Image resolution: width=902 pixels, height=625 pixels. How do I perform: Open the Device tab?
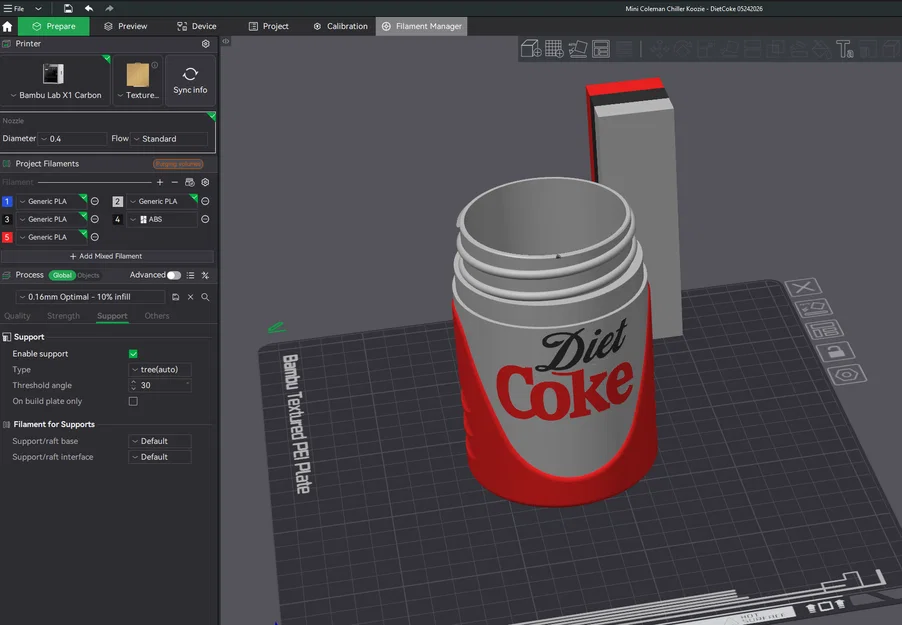197,26
